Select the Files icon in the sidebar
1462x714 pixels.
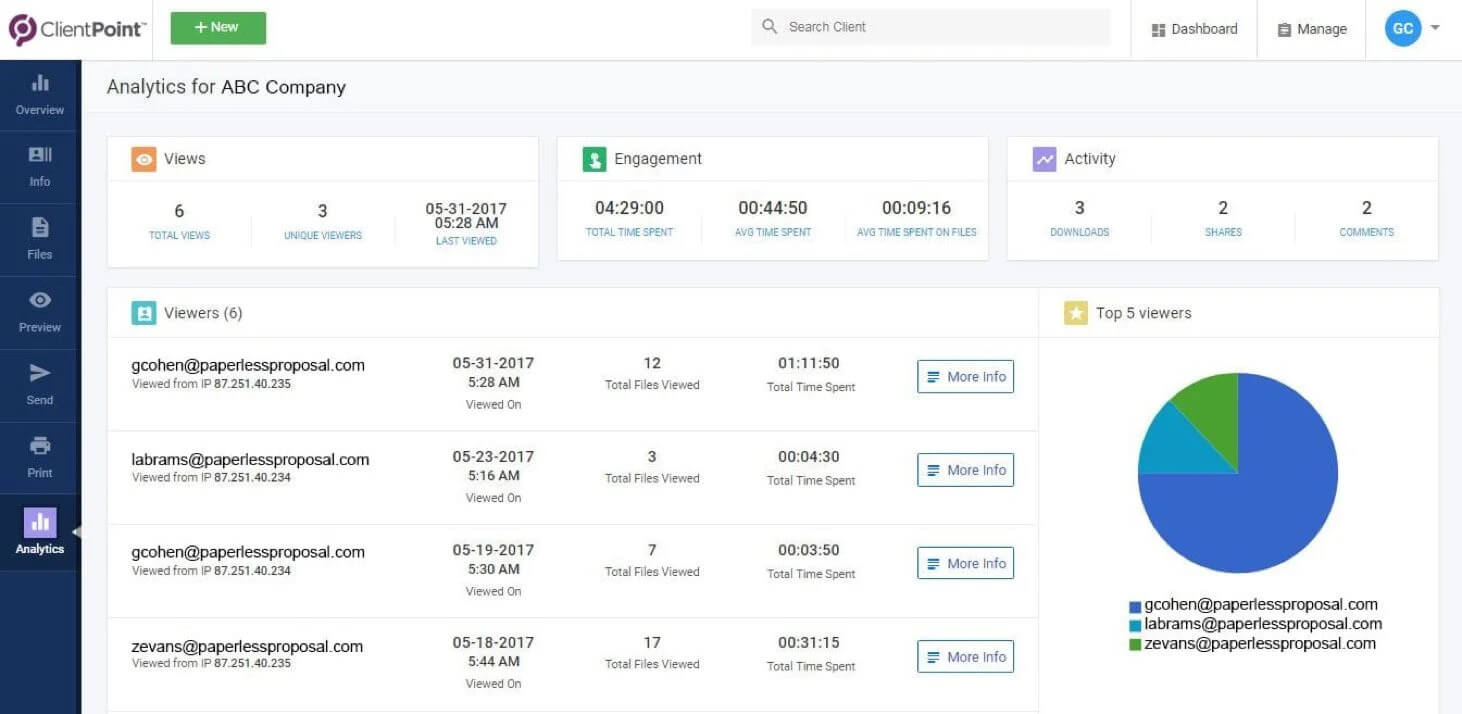pos(39,238)
